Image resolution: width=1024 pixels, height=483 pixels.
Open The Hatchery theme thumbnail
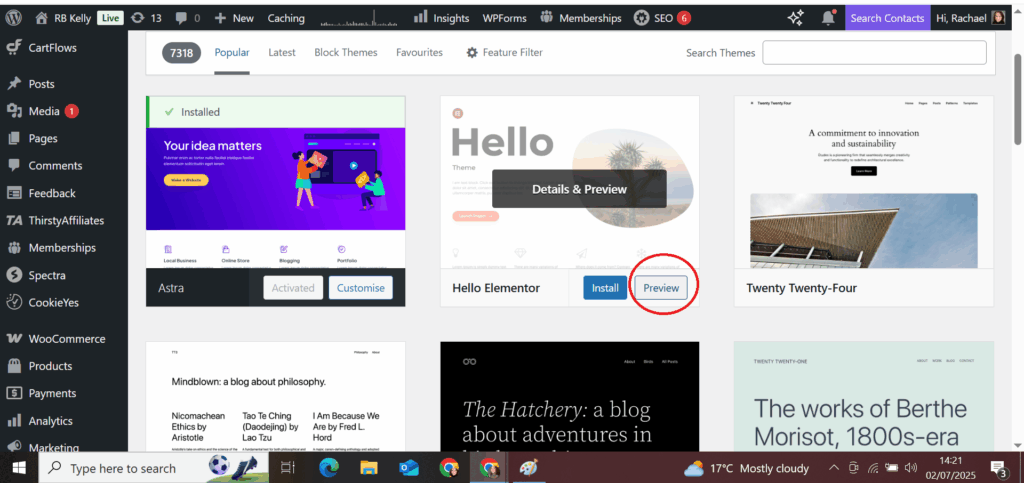[x=569, y=396]
